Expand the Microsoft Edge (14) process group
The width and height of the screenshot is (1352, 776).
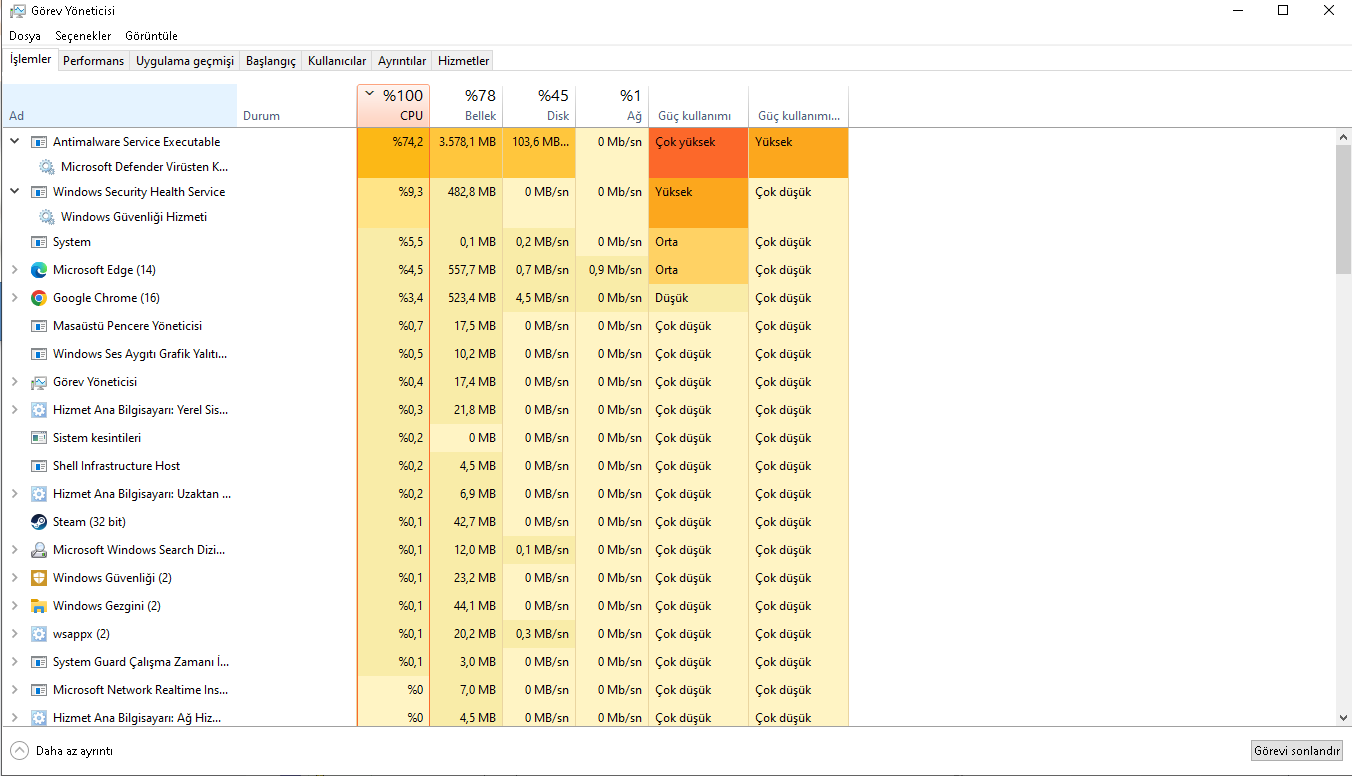[x=14, y=270]
